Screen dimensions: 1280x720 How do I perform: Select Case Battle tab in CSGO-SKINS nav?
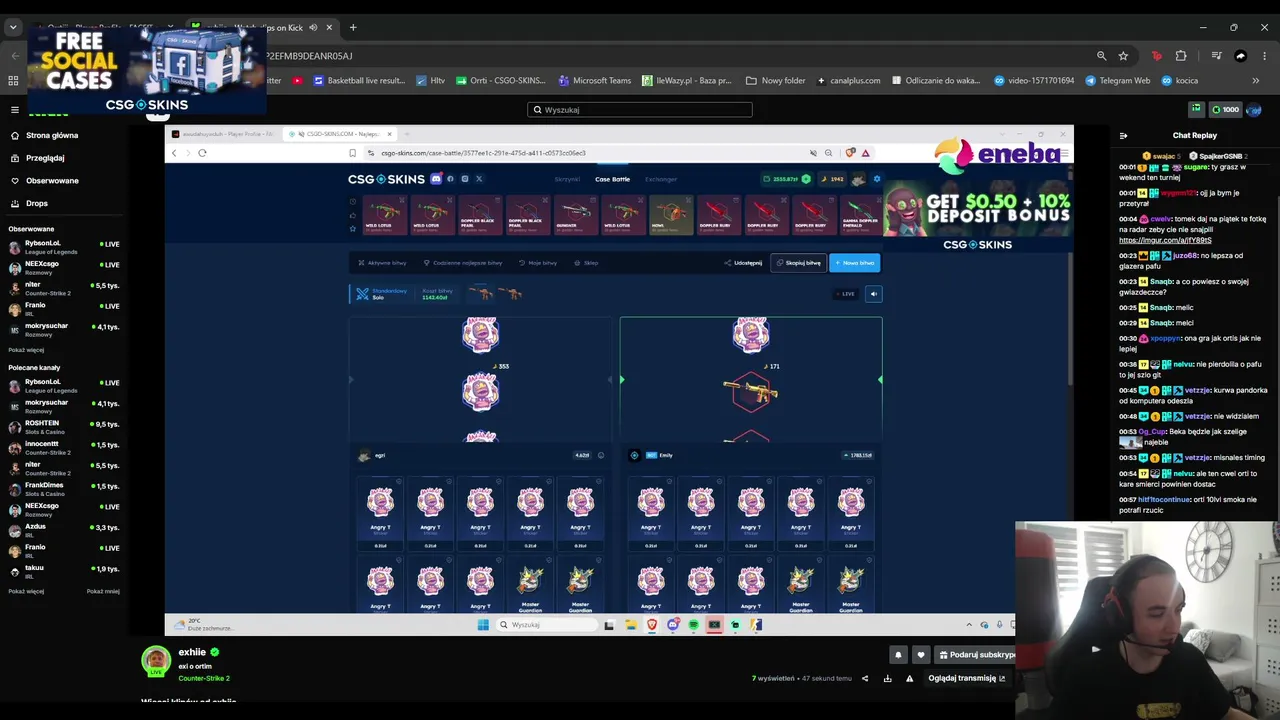click(x=612, y=179)
